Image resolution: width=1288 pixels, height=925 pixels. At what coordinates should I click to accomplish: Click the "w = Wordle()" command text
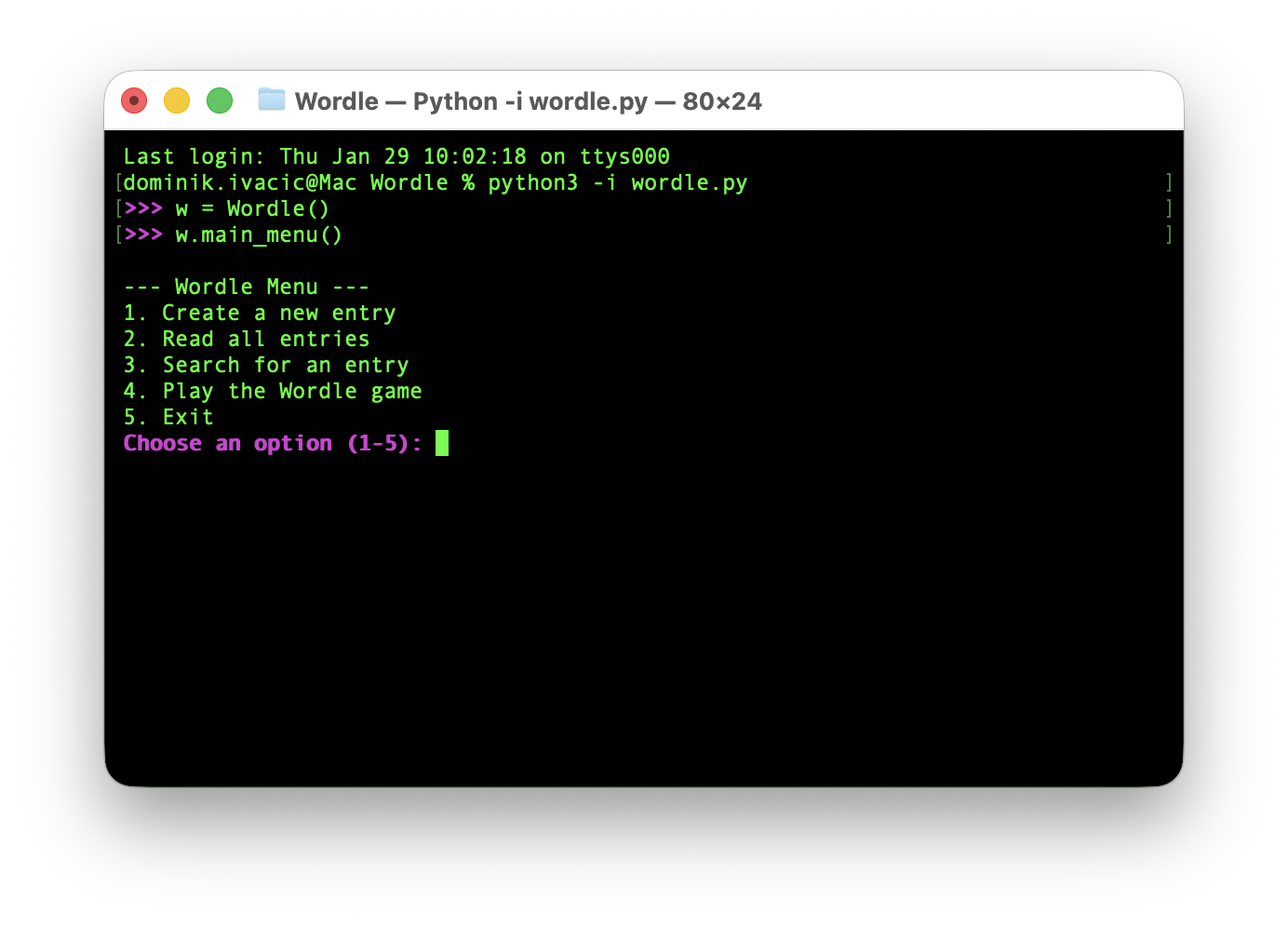click(x=252, y=208)
